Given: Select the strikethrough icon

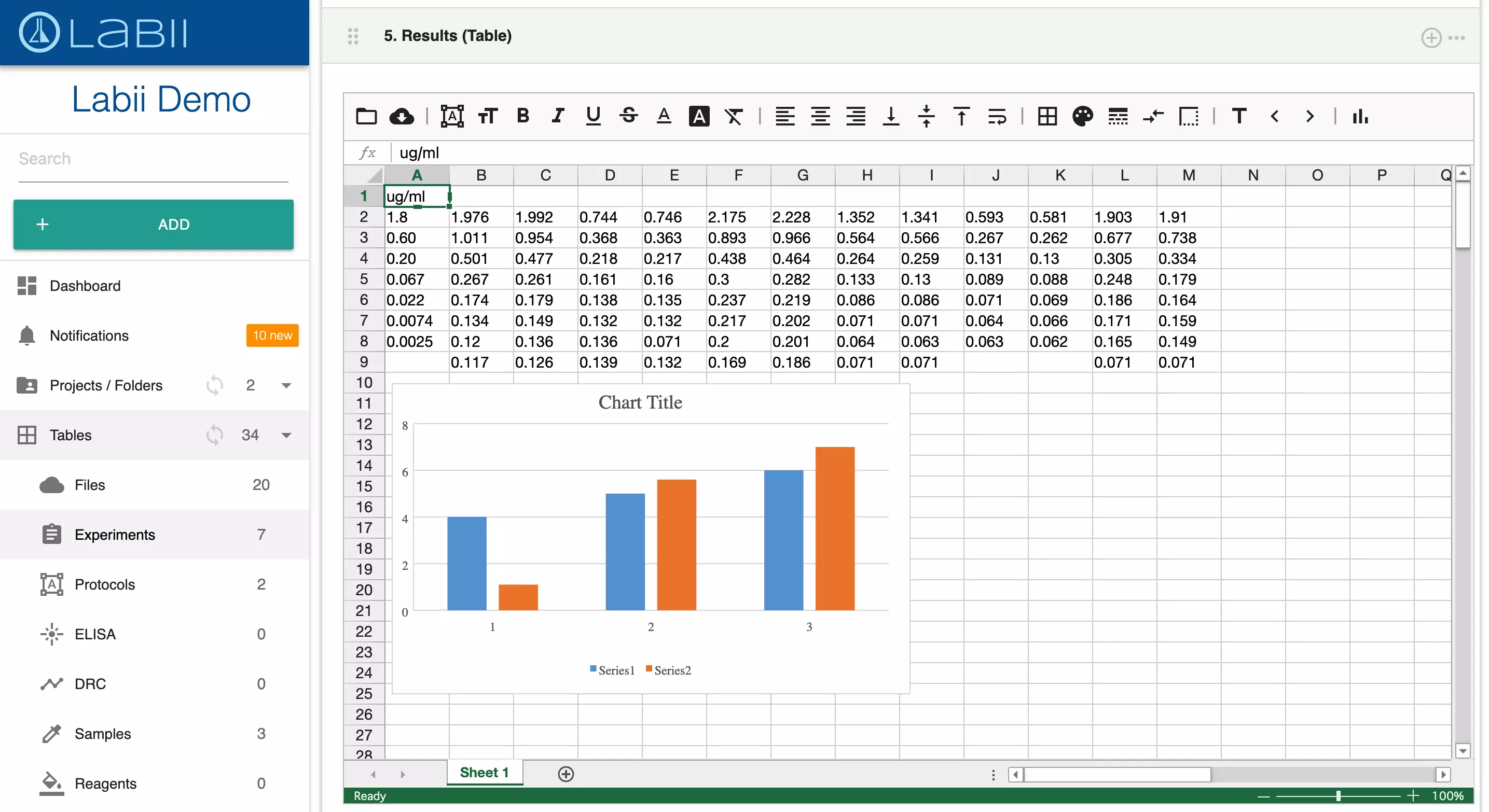Looking at the screenshot, I should (628, 116).
